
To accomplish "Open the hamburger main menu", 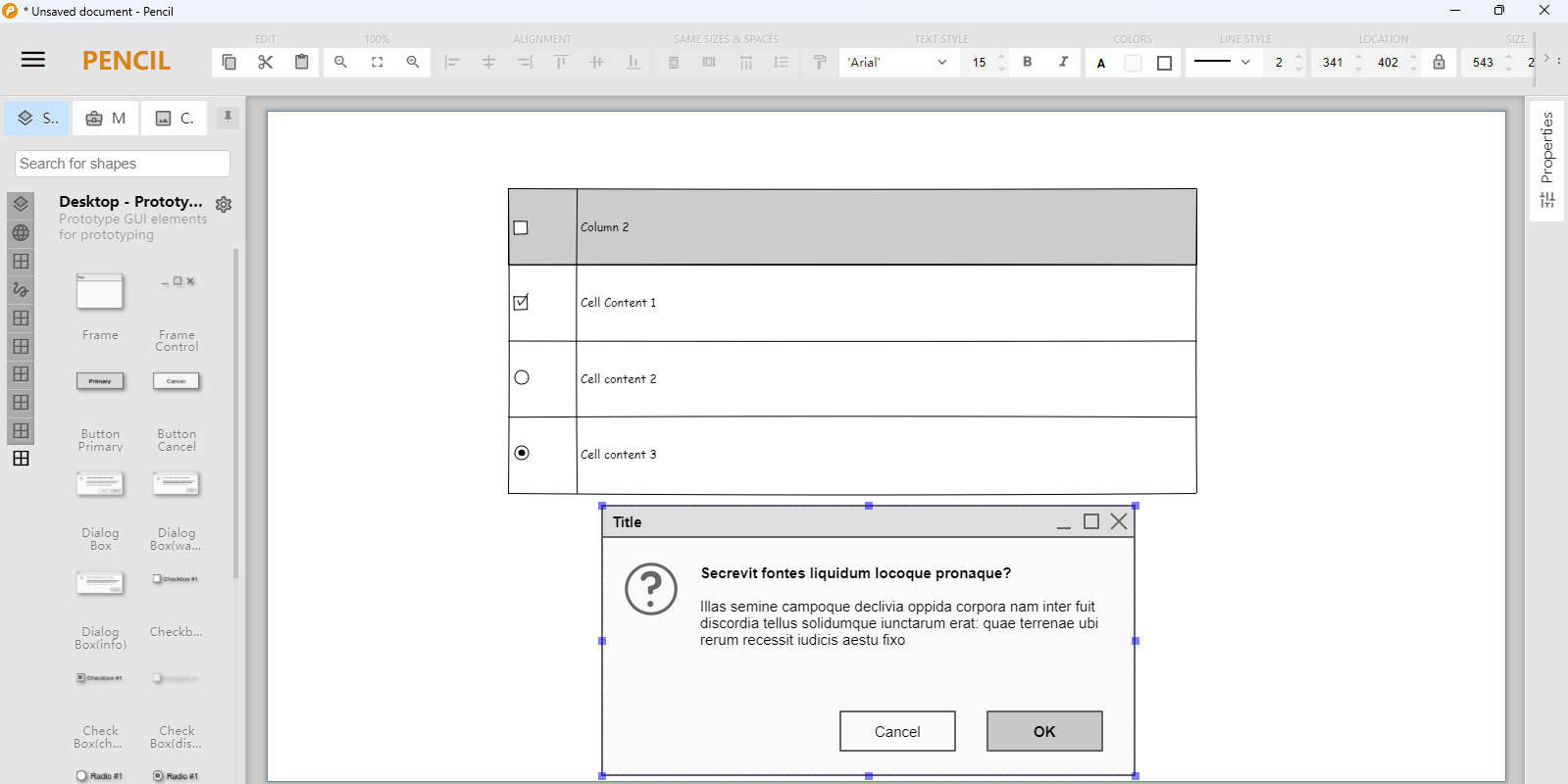I will [x=33, y=60].
